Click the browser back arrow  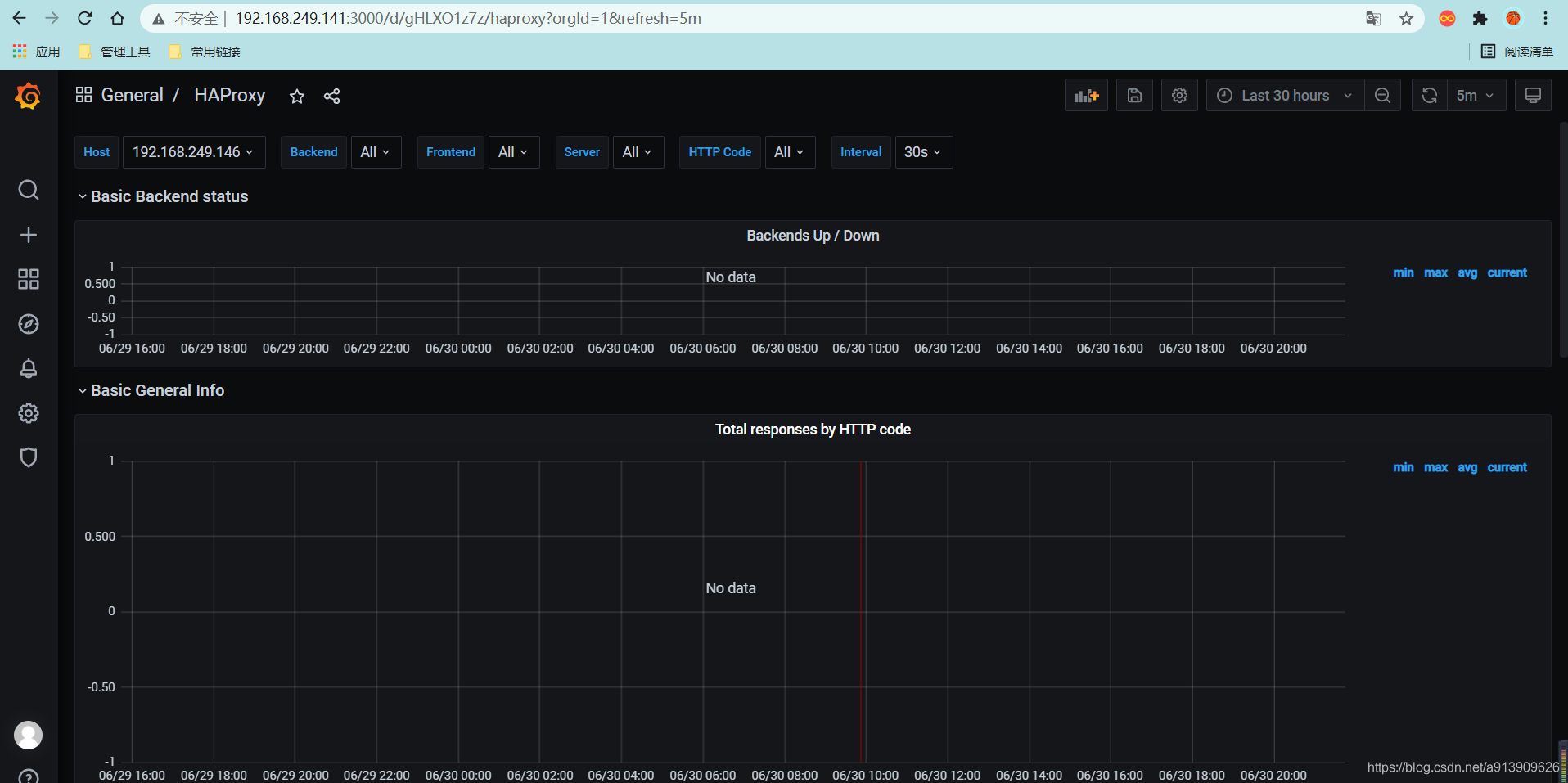pos(20,18)
